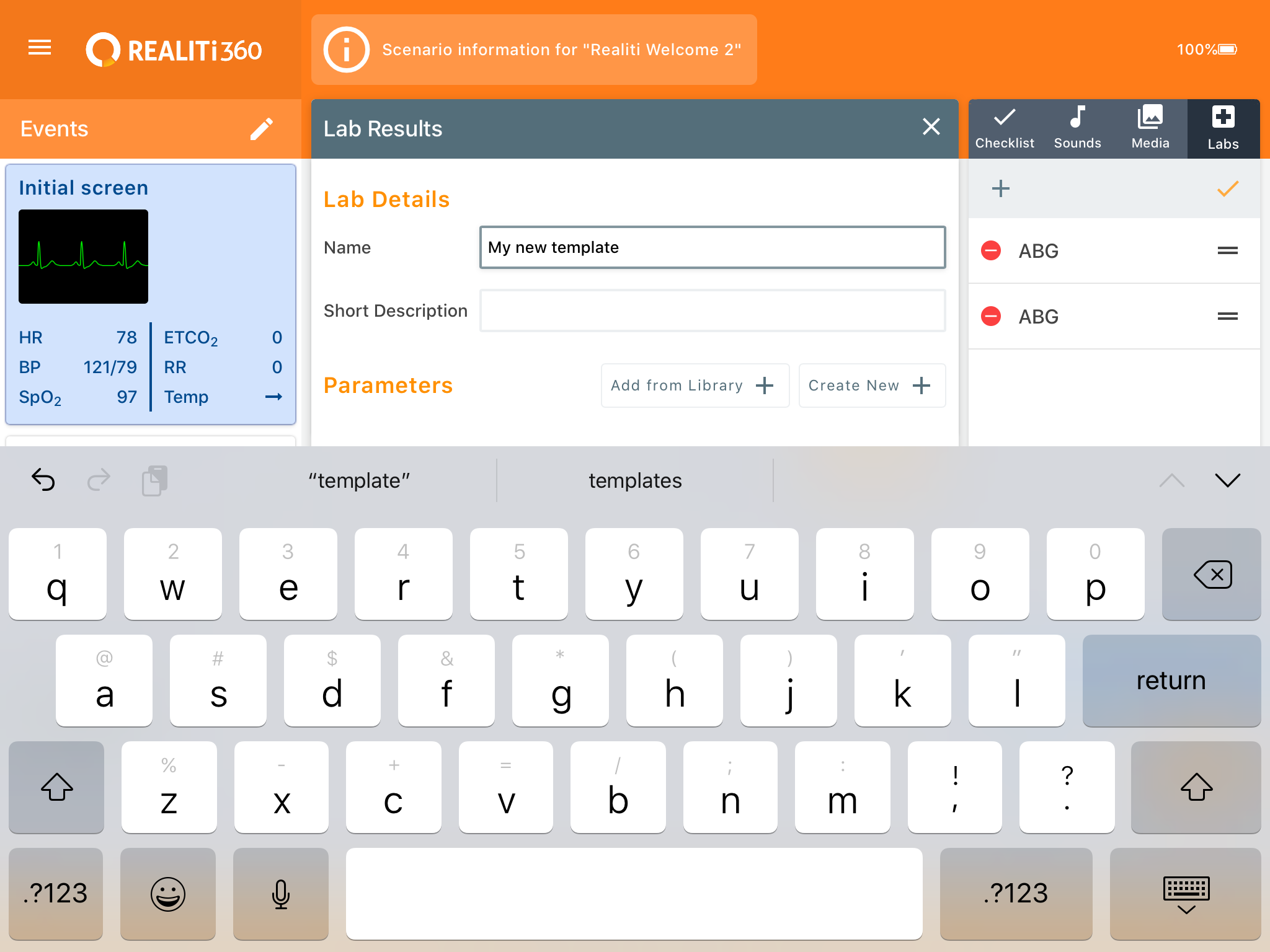Open the Checklist tab

tap(1005, 128)
